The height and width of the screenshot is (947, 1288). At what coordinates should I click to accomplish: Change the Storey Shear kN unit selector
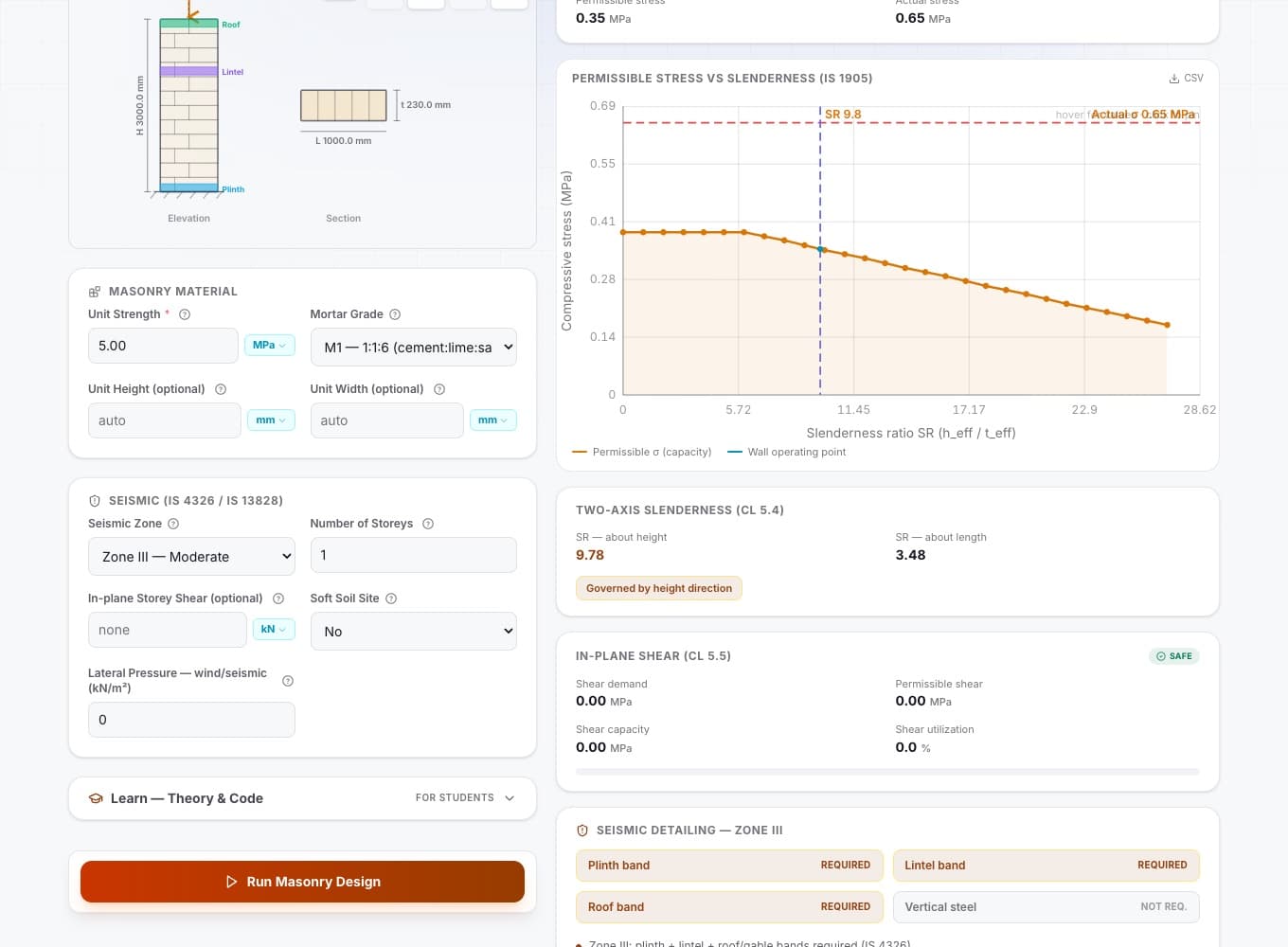point(274,630)
